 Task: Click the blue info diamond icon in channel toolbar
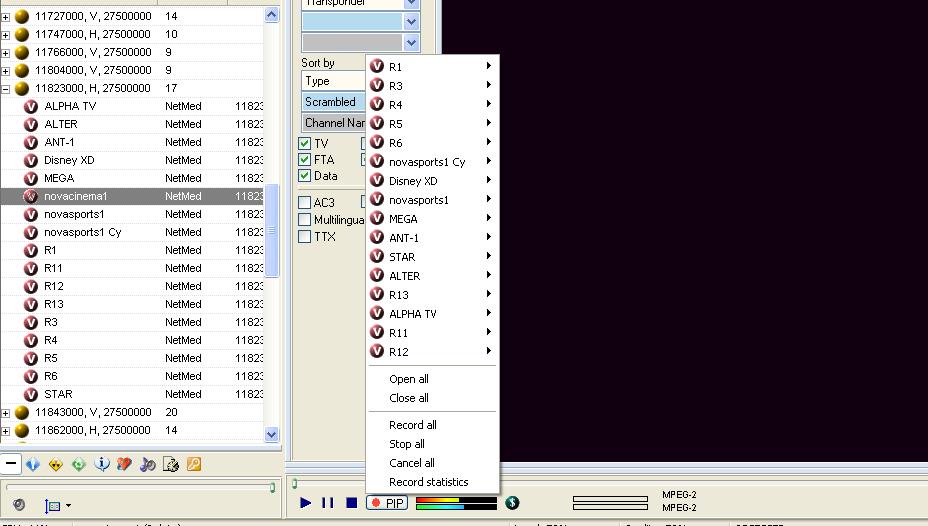click(x=33, y=464)
